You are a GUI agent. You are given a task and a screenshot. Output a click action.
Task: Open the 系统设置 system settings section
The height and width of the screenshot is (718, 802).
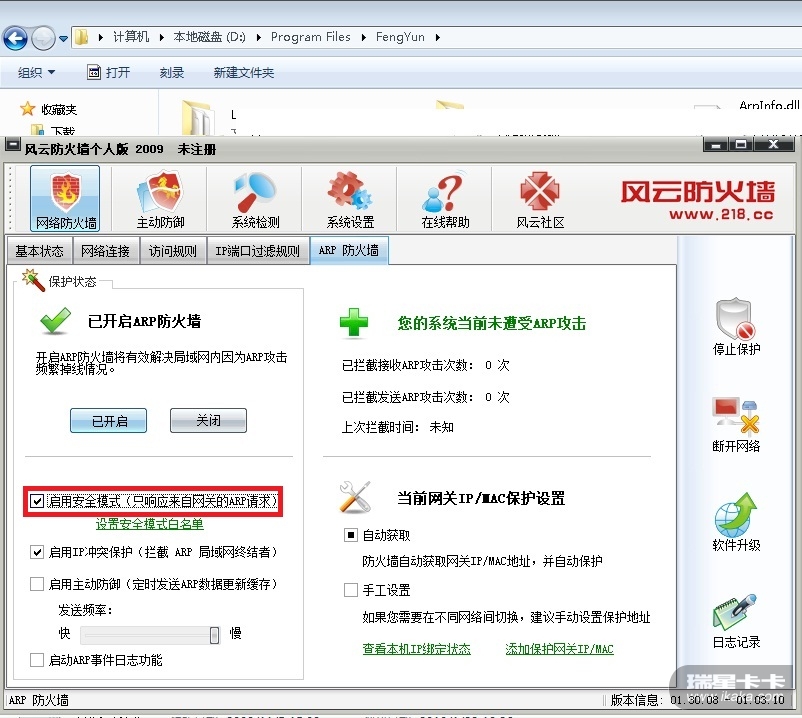(x=350, y=198)
